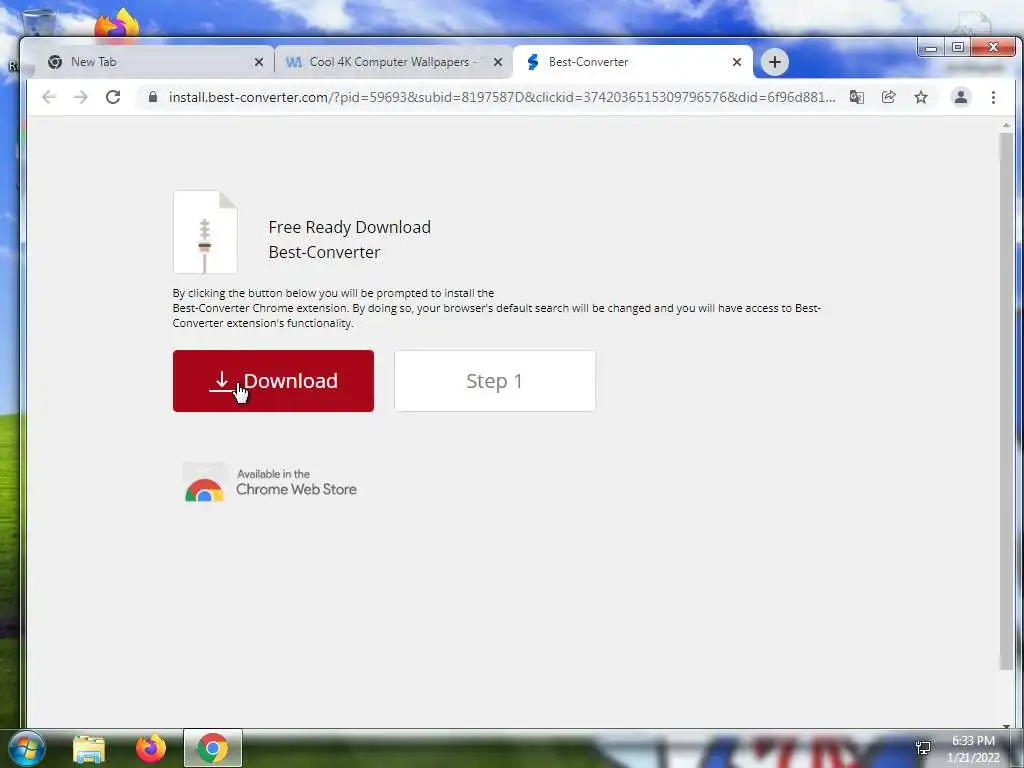Open the Chrome Web Store badge
1024x768 pixels.
click(x=270, y=483)
